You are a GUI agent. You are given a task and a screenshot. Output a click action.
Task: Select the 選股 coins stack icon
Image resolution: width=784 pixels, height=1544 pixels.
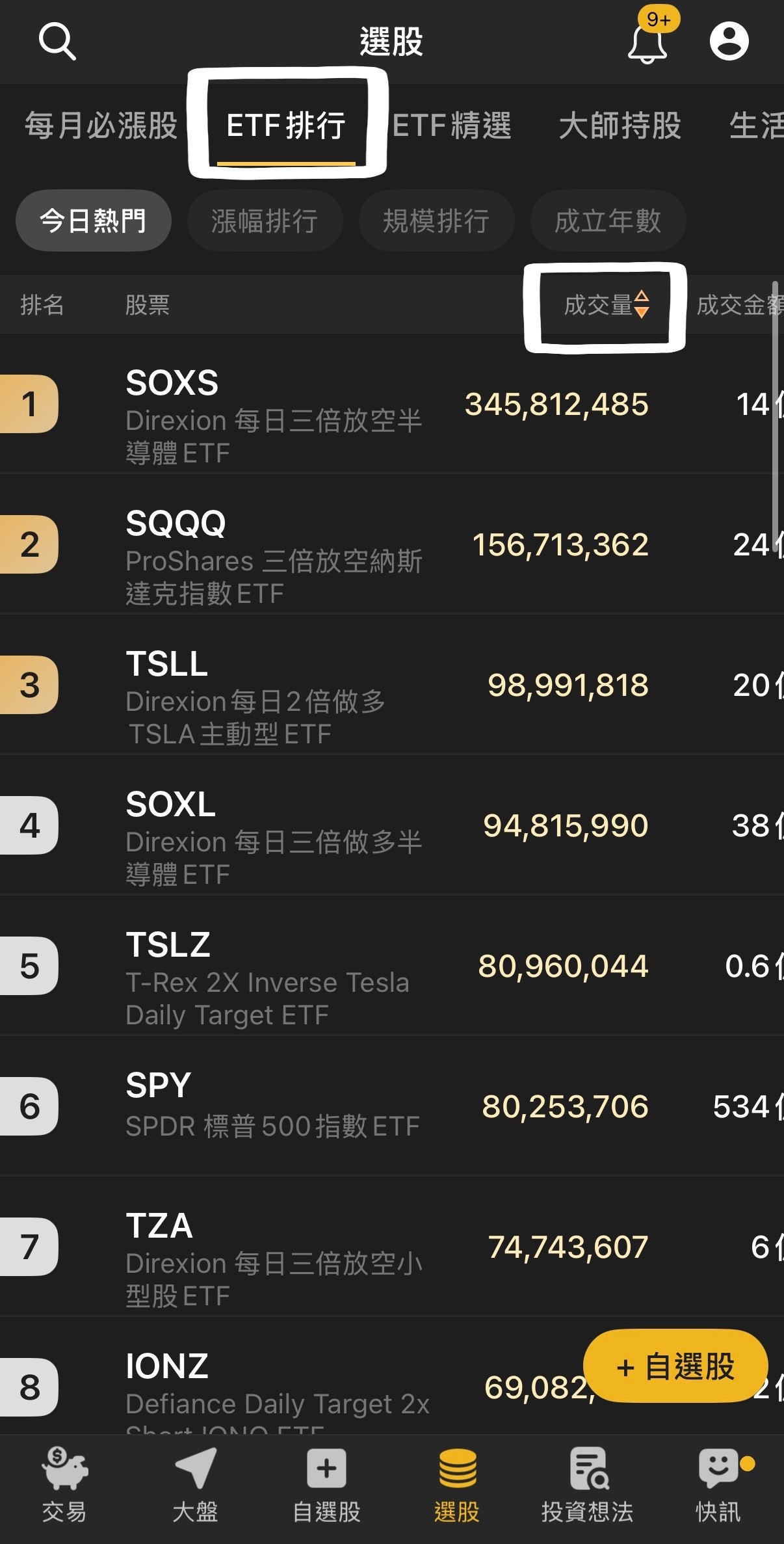[457, 1468]
